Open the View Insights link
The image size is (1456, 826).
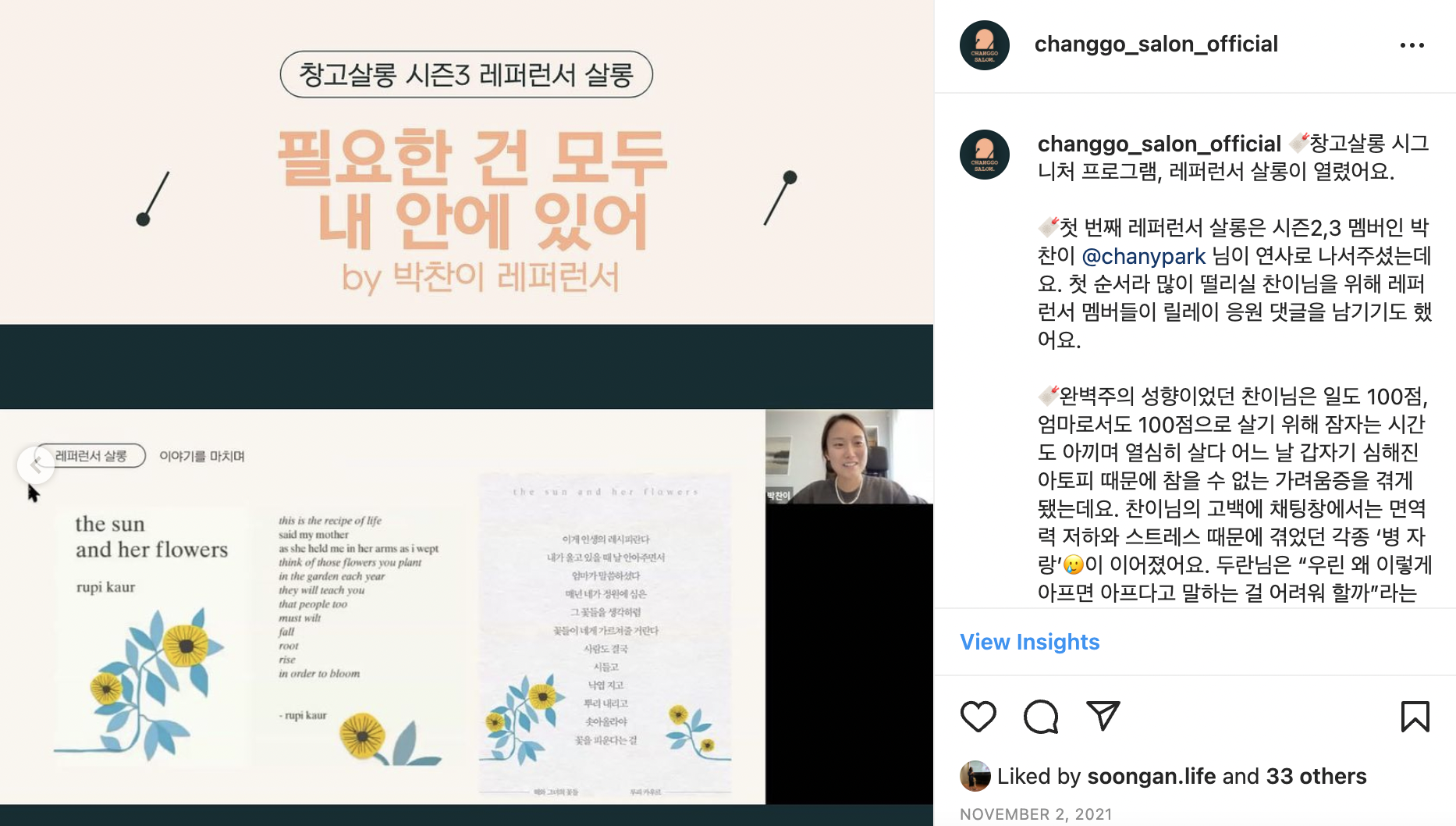[1029, 642]
